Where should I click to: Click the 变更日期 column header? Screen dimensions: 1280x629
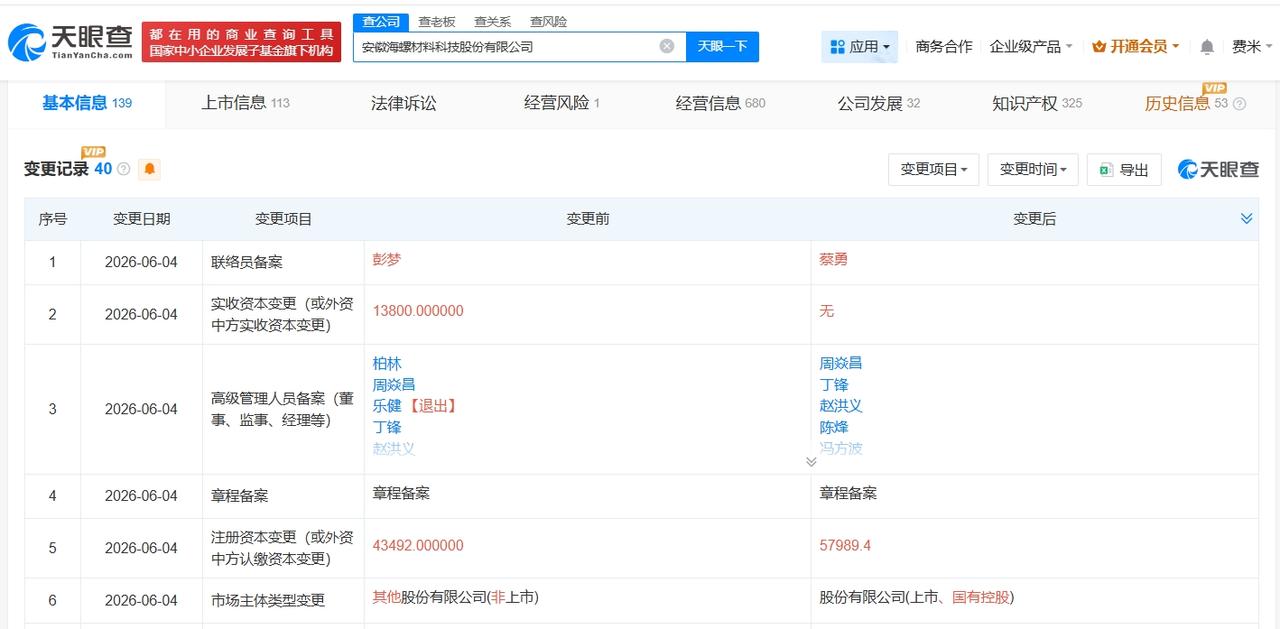point(141,219)
